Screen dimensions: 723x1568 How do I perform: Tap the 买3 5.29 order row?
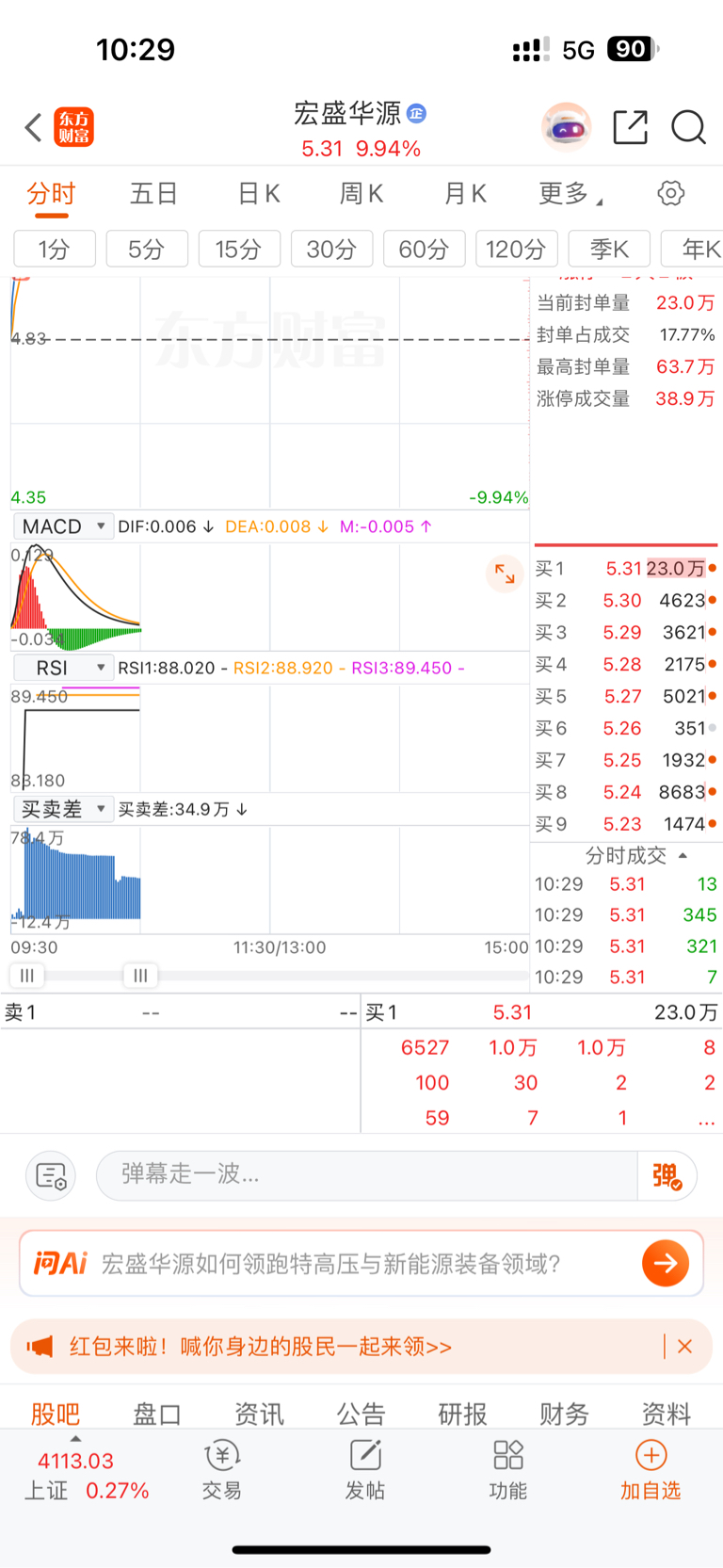click(x=626, y=632)
